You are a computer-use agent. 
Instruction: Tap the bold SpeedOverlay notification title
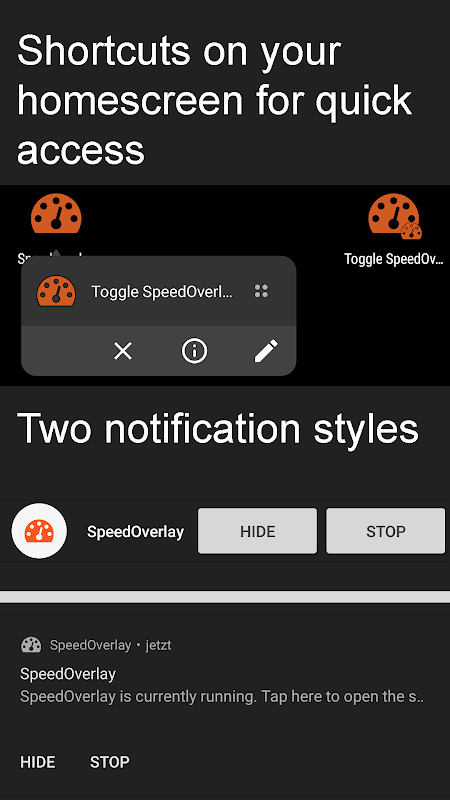pyautogui.click(x=68, y=674)
